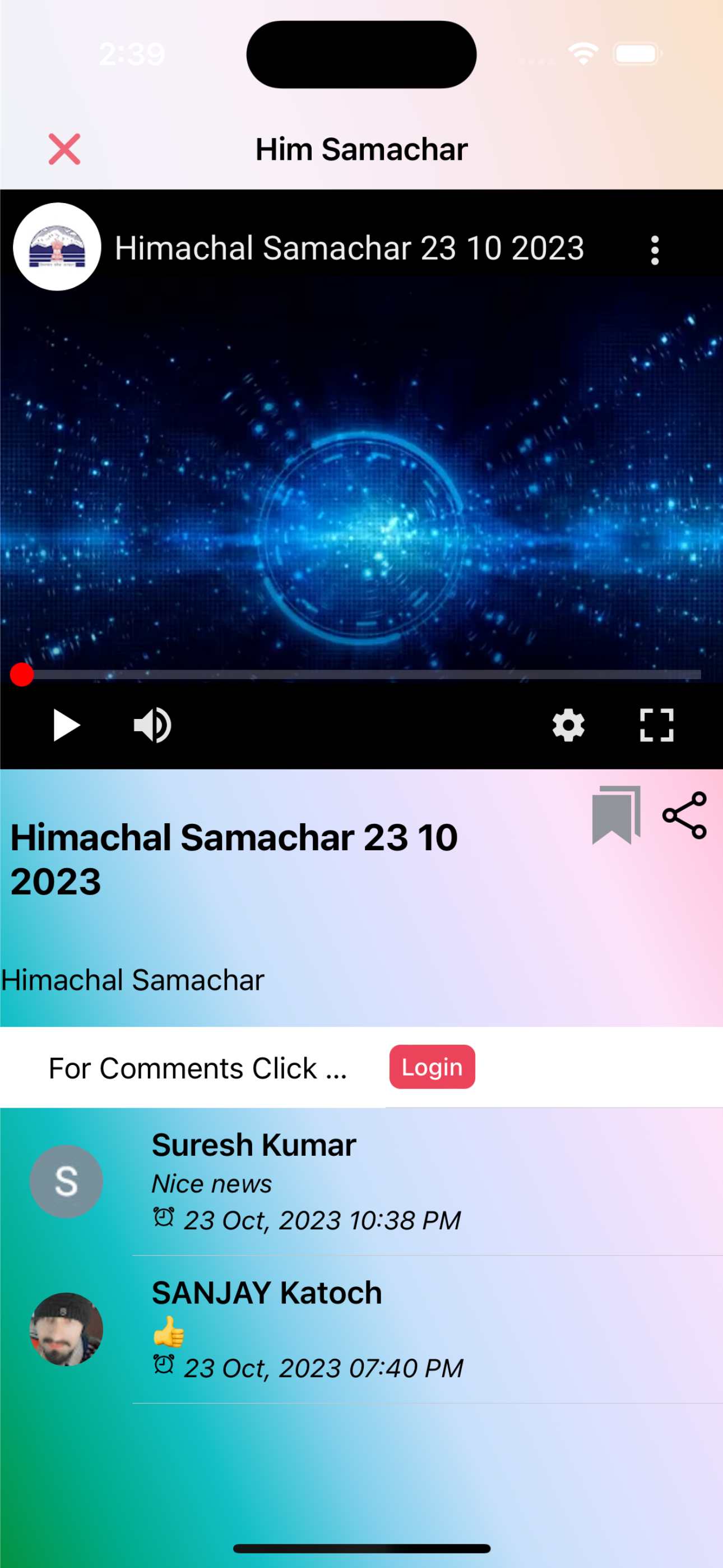Play the Himachal Samachar video

tap(66, 725)
